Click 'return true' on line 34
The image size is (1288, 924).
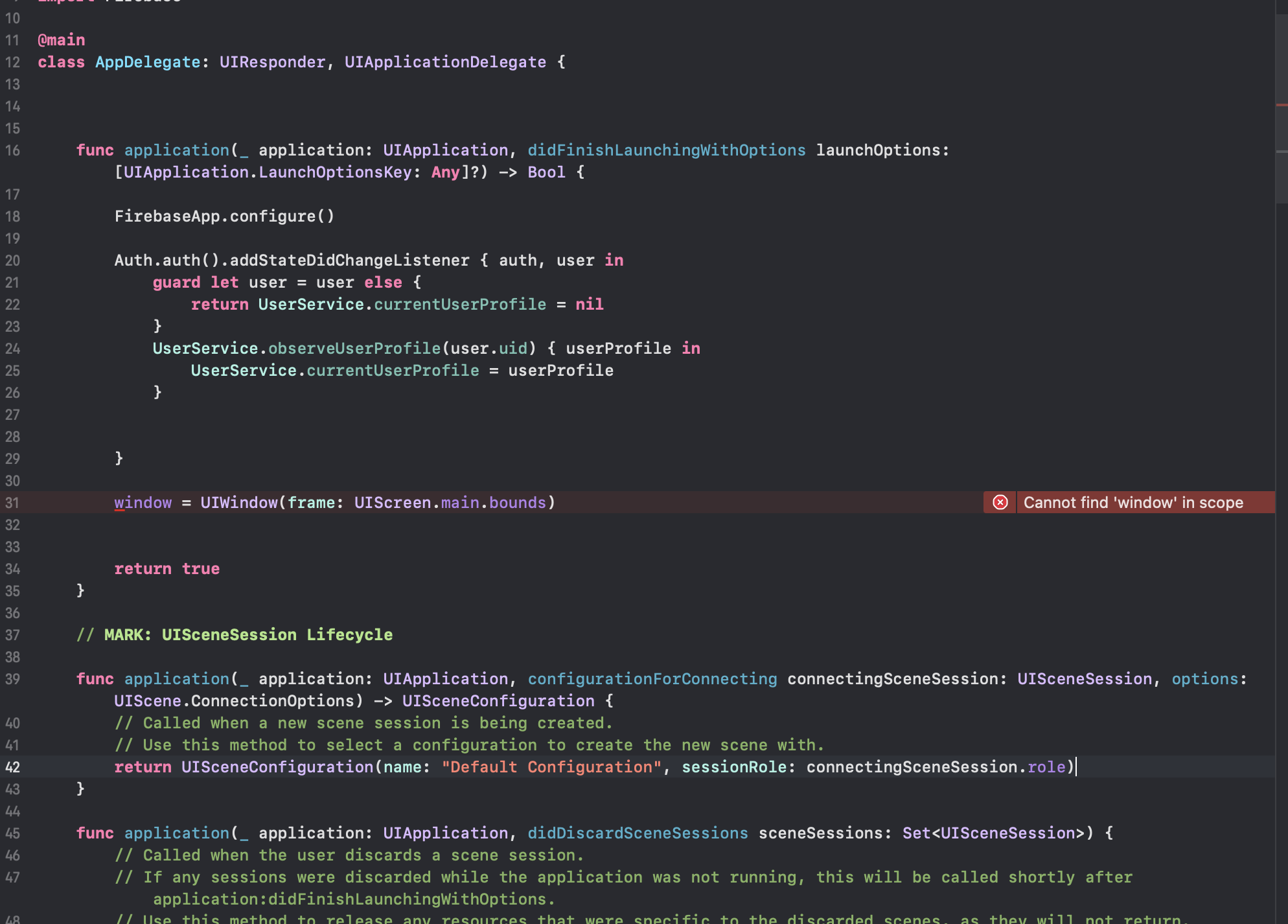167,569
